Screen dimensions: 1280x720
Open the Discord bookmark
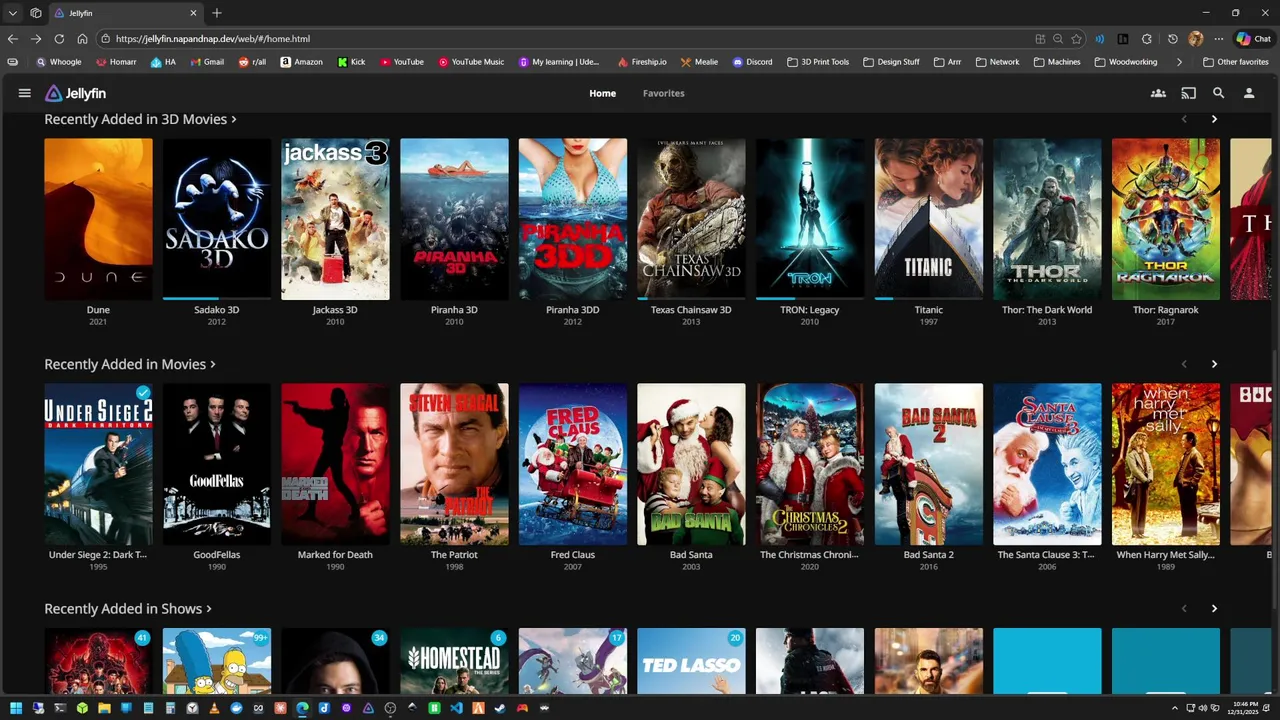tap(752, 62)
